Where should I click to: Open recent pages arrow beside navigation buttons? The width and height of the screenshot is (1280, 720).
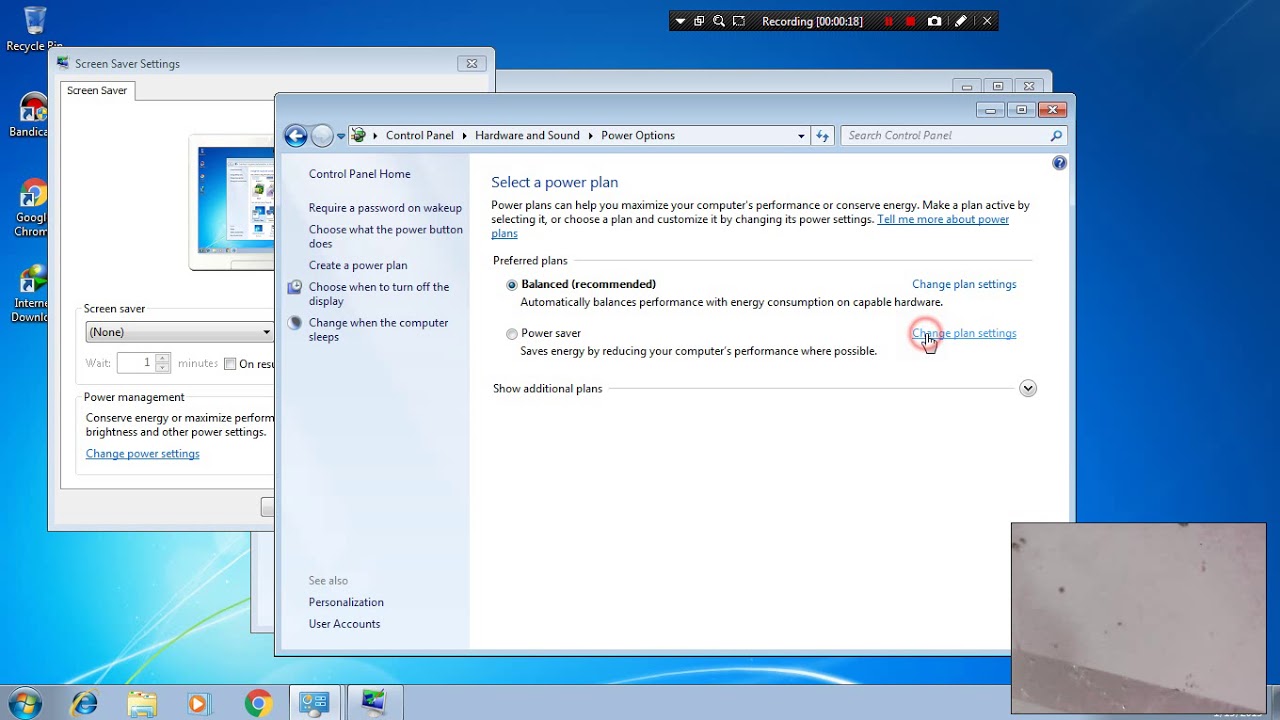[341, 136]
